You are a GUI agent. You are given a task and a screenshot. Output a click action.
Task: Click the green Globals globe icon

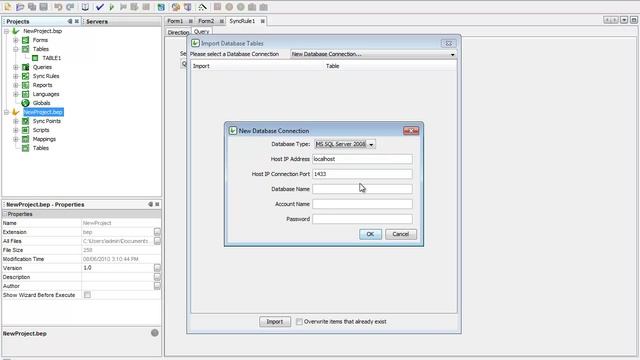click(x=25, y=103)
